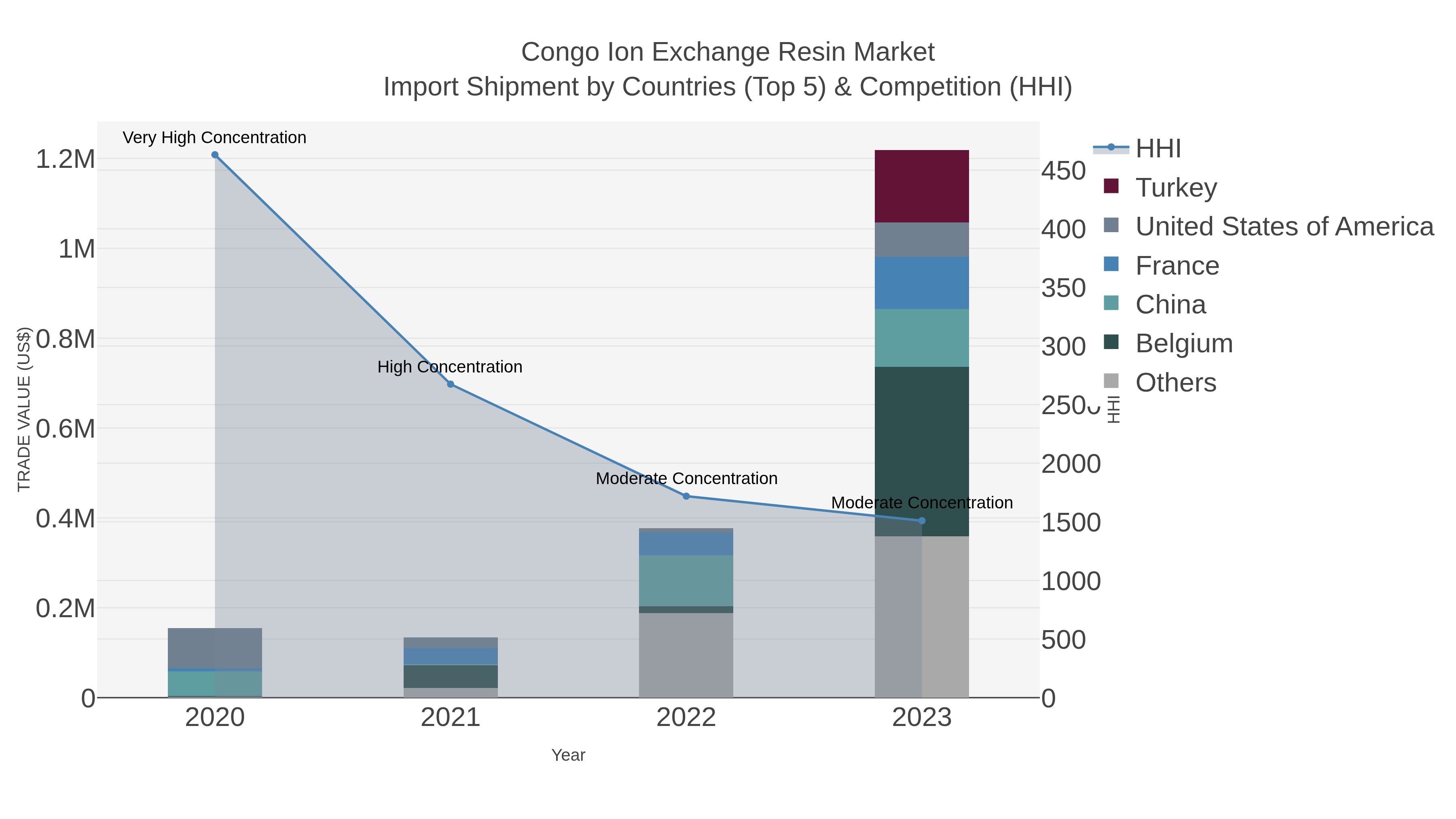Click the Others segment of 2022 bar
The image size is (1456, 819).
click(x=686, y=655)
